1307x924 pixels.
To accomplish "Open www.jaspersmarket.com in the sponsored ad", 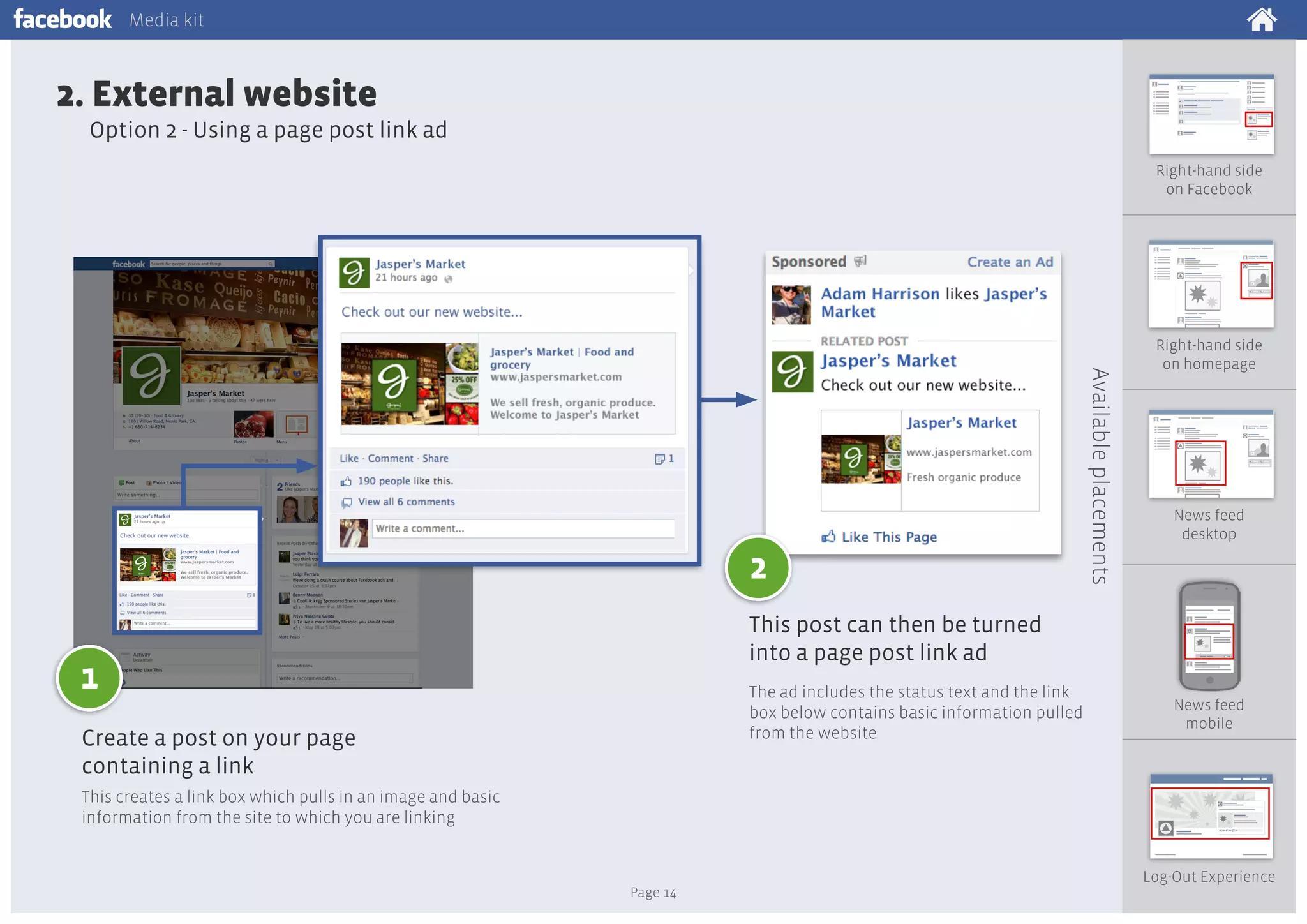I will [969, 452].
